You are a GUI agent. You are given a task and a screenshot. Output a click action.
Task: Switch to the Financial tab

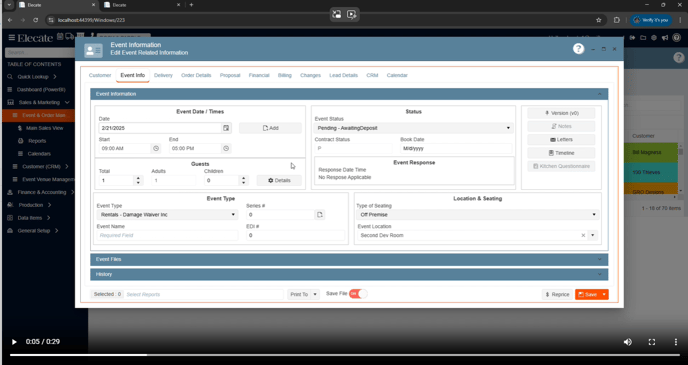point(259,75)
